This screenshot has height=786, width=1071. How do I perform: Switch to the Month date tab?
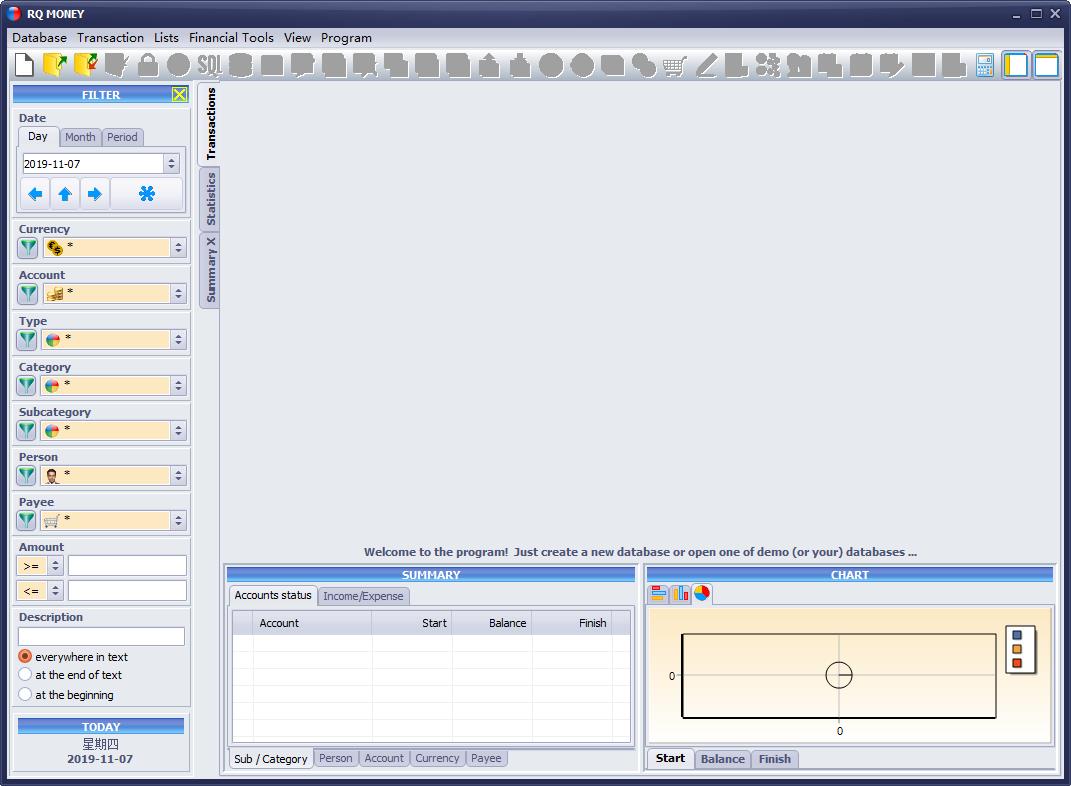click(80, 137)
